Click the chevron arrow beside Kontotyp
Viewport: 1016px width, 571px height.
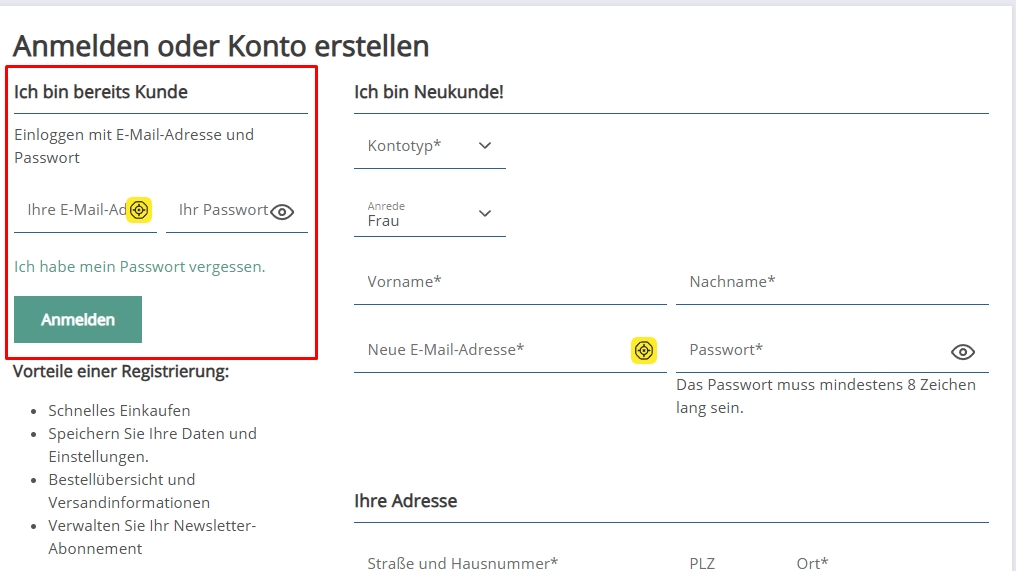pos(485,146)
